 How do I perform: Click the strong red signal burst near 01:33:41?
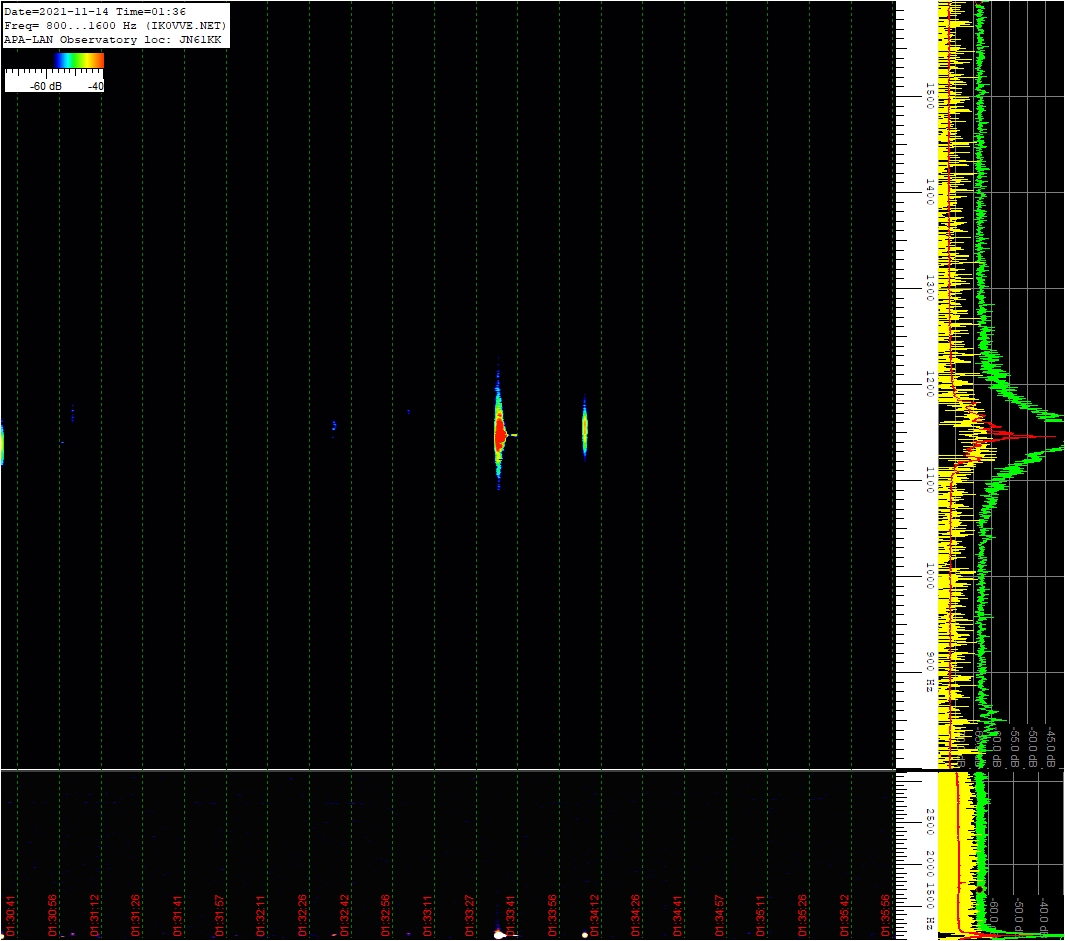[x=500, y=432]
